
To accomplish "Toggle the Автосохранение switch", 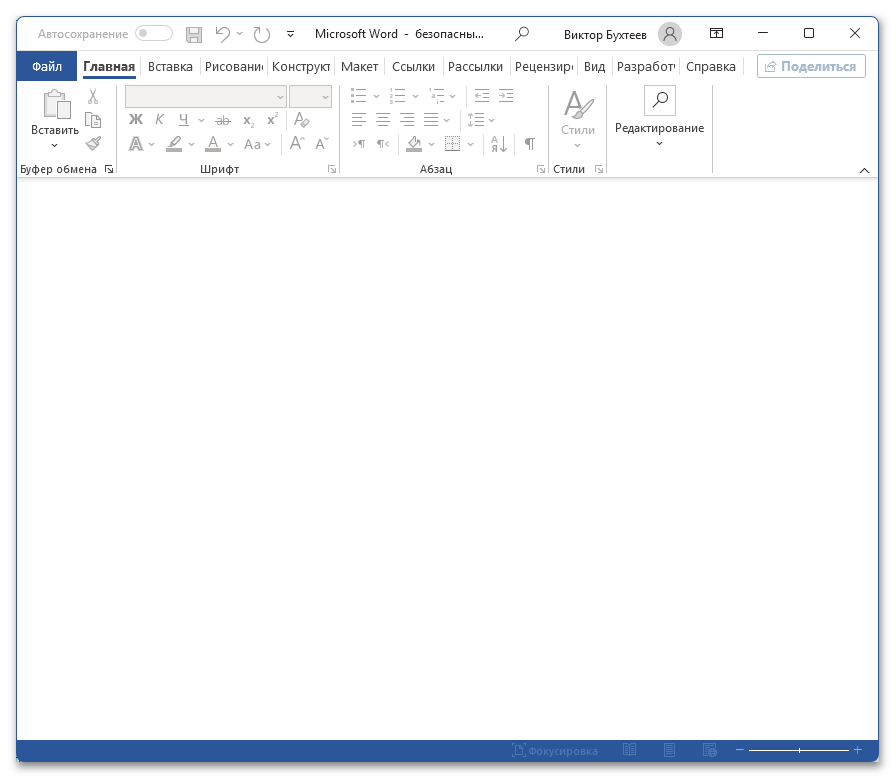I will point(152,33).
